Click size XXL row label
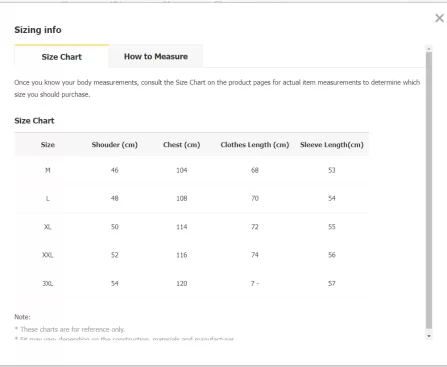This screenshot has height=367, width=447. tap(48, 255)
